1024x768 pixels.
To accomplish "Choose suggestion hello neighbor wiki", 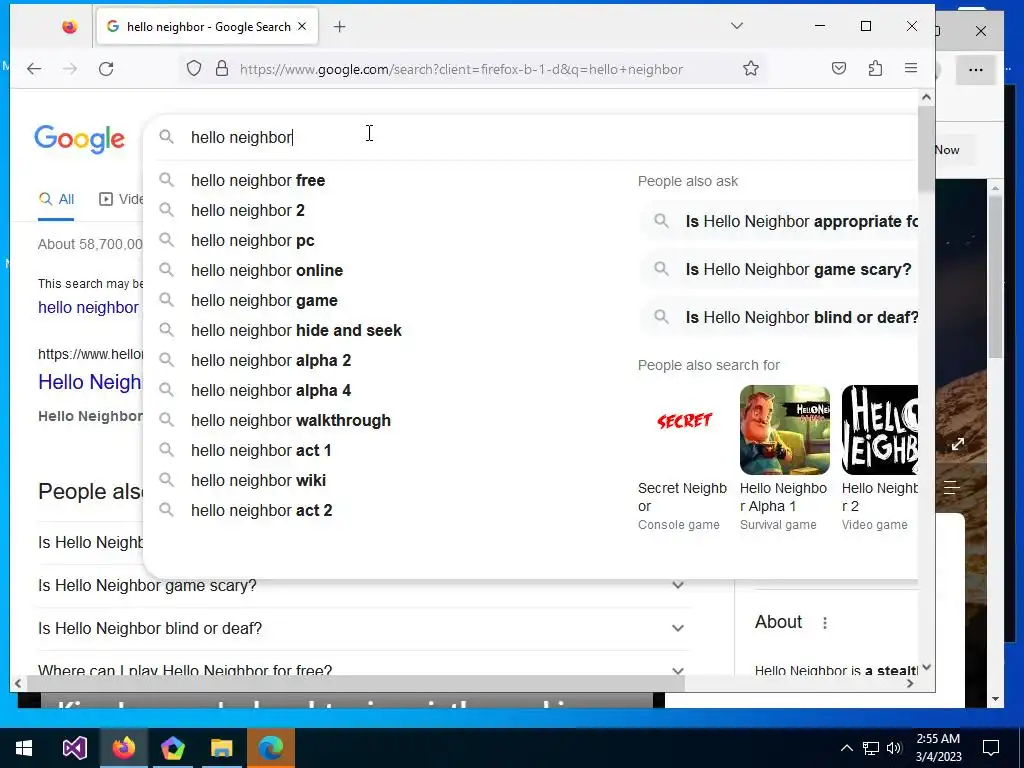I will (x=259, y=481).
